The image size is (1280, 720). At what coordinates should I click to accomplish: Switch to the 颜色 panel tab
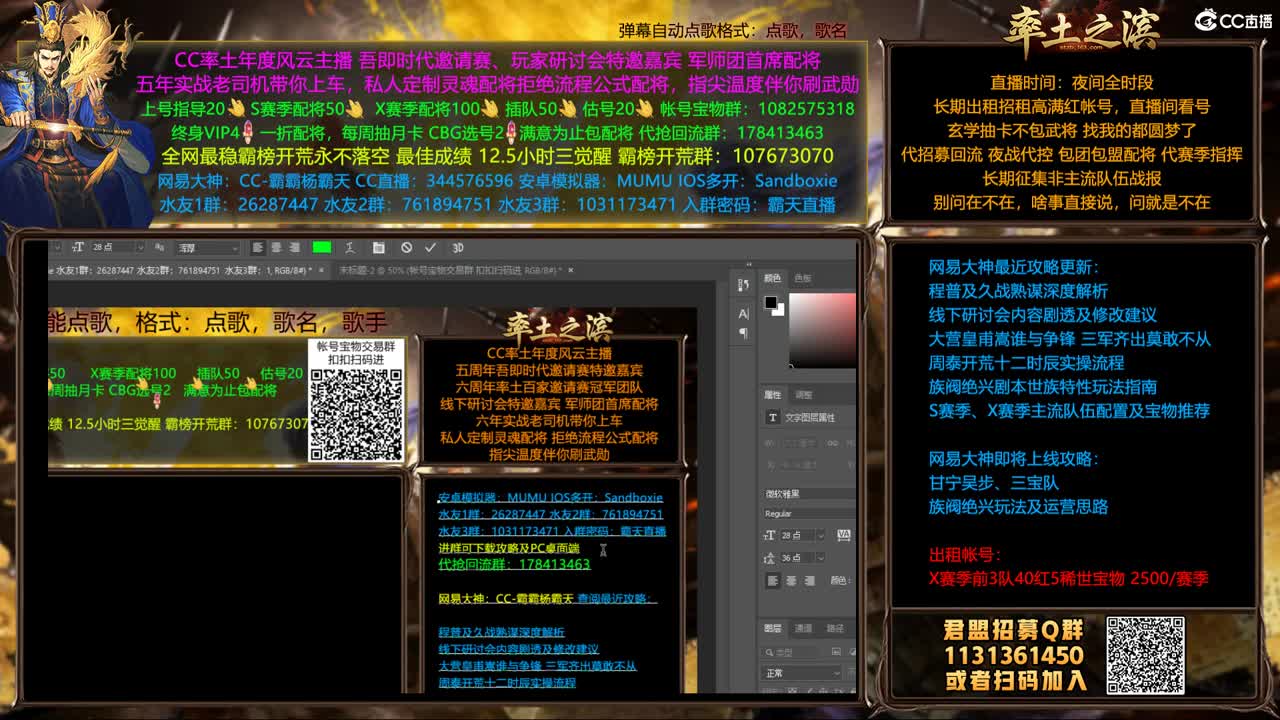pyautogui.click(x=772, y=278)
